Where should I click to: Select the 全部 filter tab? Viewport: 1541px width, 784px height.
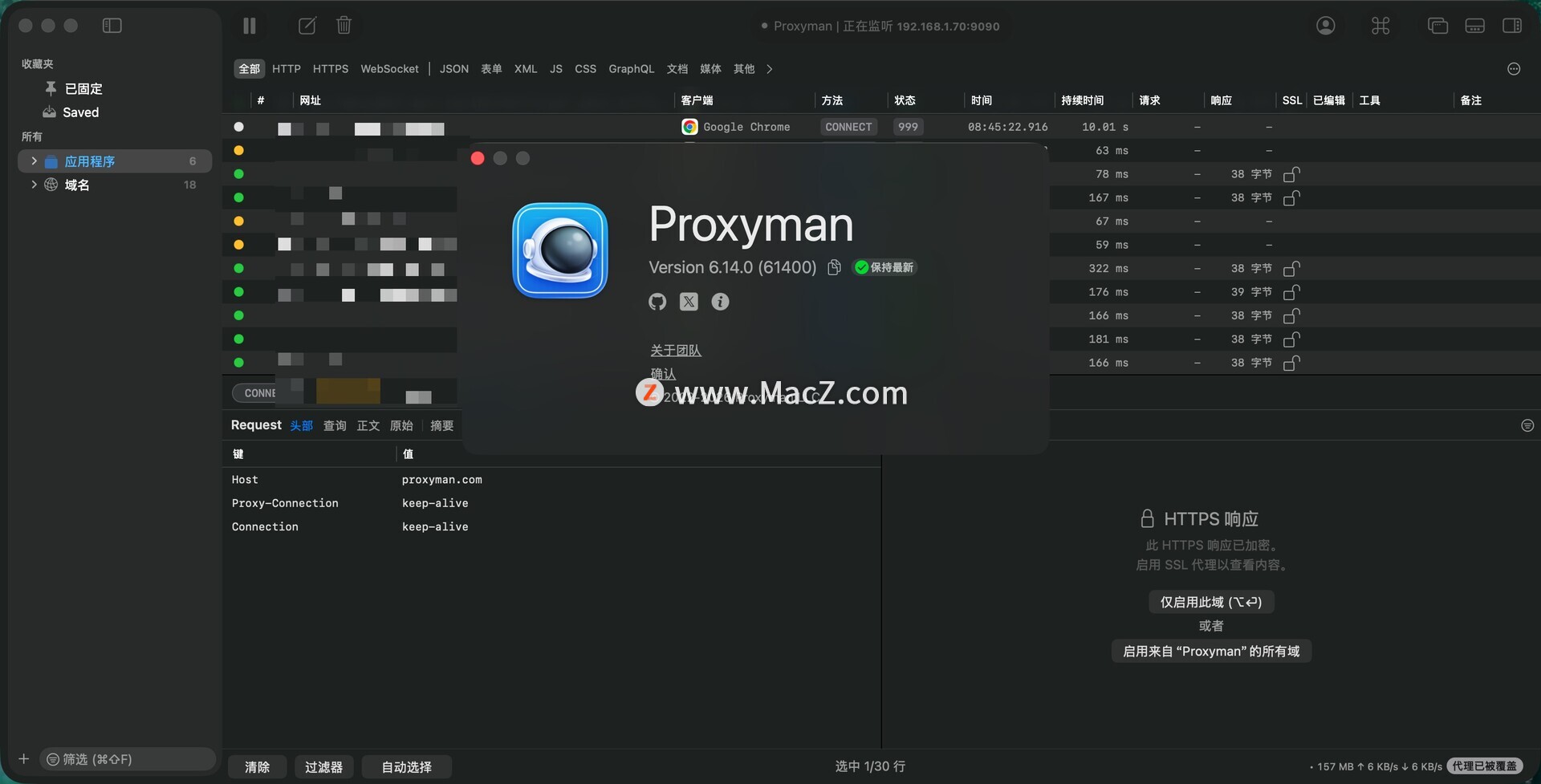pos(250,69)
